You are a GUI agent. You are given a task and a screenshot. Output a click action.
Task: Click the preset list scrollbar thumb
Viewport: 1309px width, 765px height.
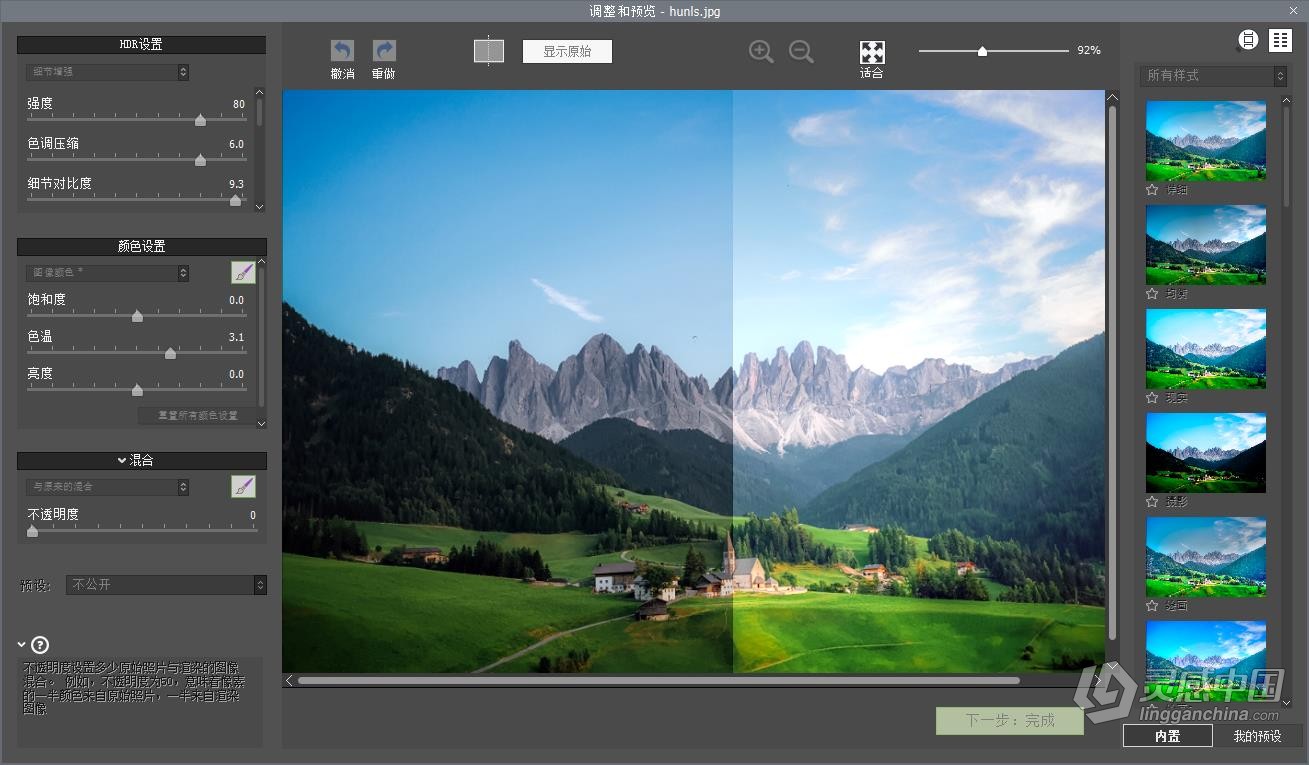[1287, 155]
